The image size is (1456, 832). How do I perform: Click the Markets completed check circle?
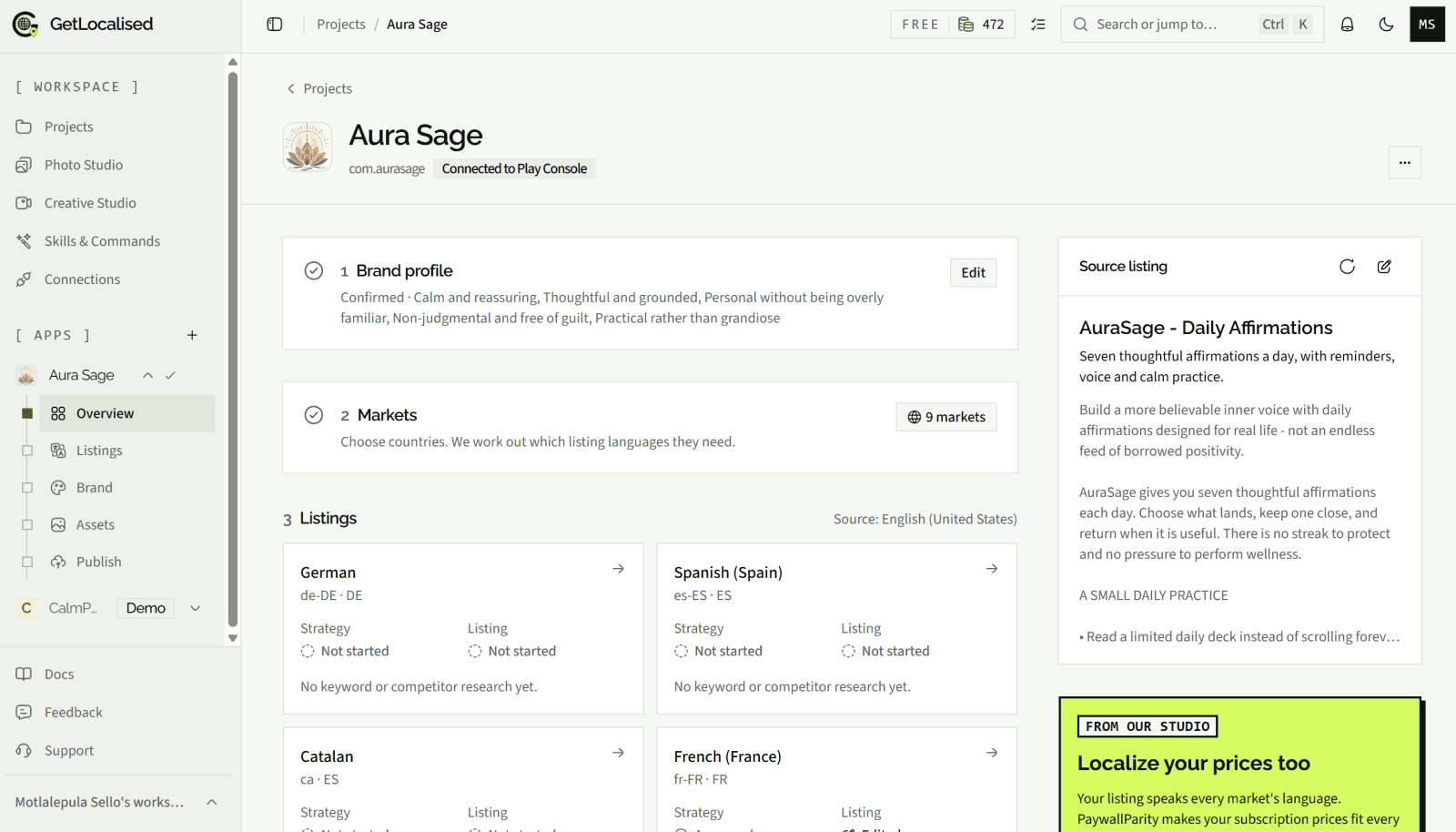coord(314,415)
